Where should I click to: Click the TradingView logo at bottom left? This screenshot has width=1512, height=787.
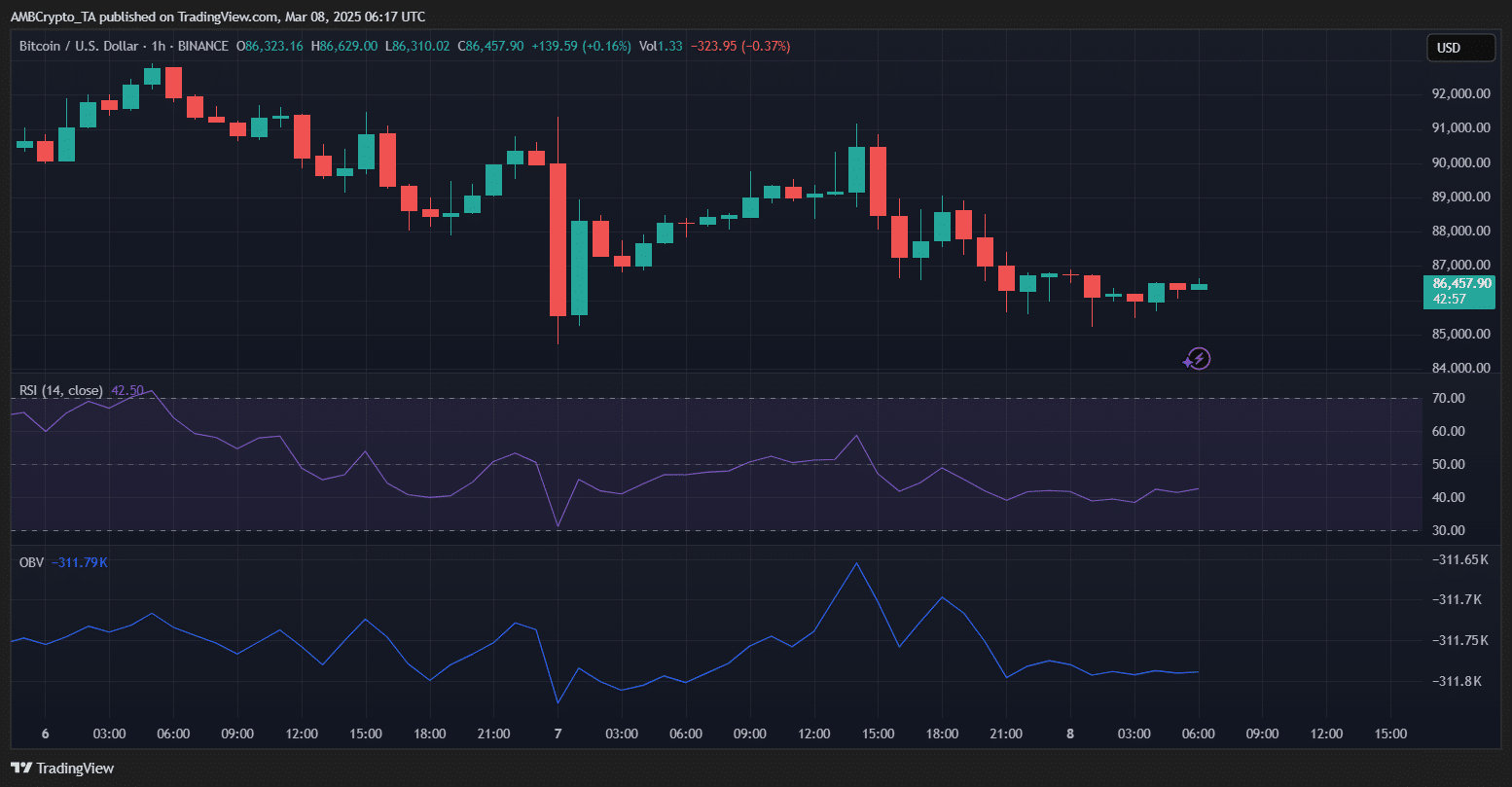coord(62,769)
